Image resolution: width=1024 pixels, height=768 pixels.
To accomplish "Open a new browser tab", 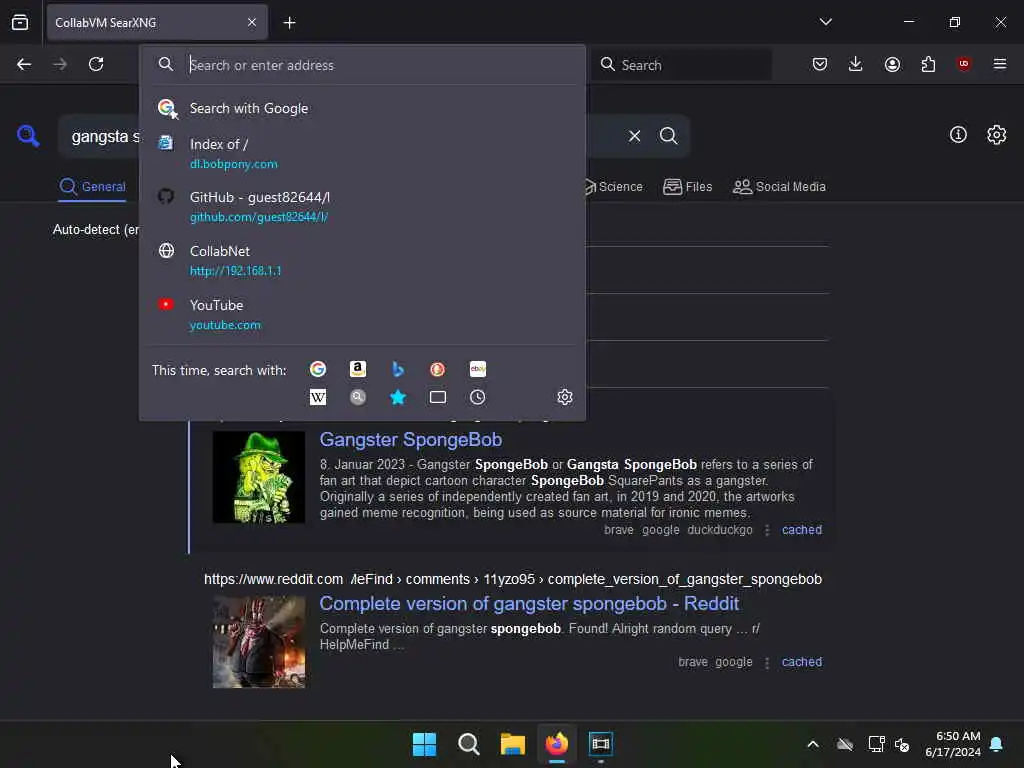I will (x=289, y=23).
